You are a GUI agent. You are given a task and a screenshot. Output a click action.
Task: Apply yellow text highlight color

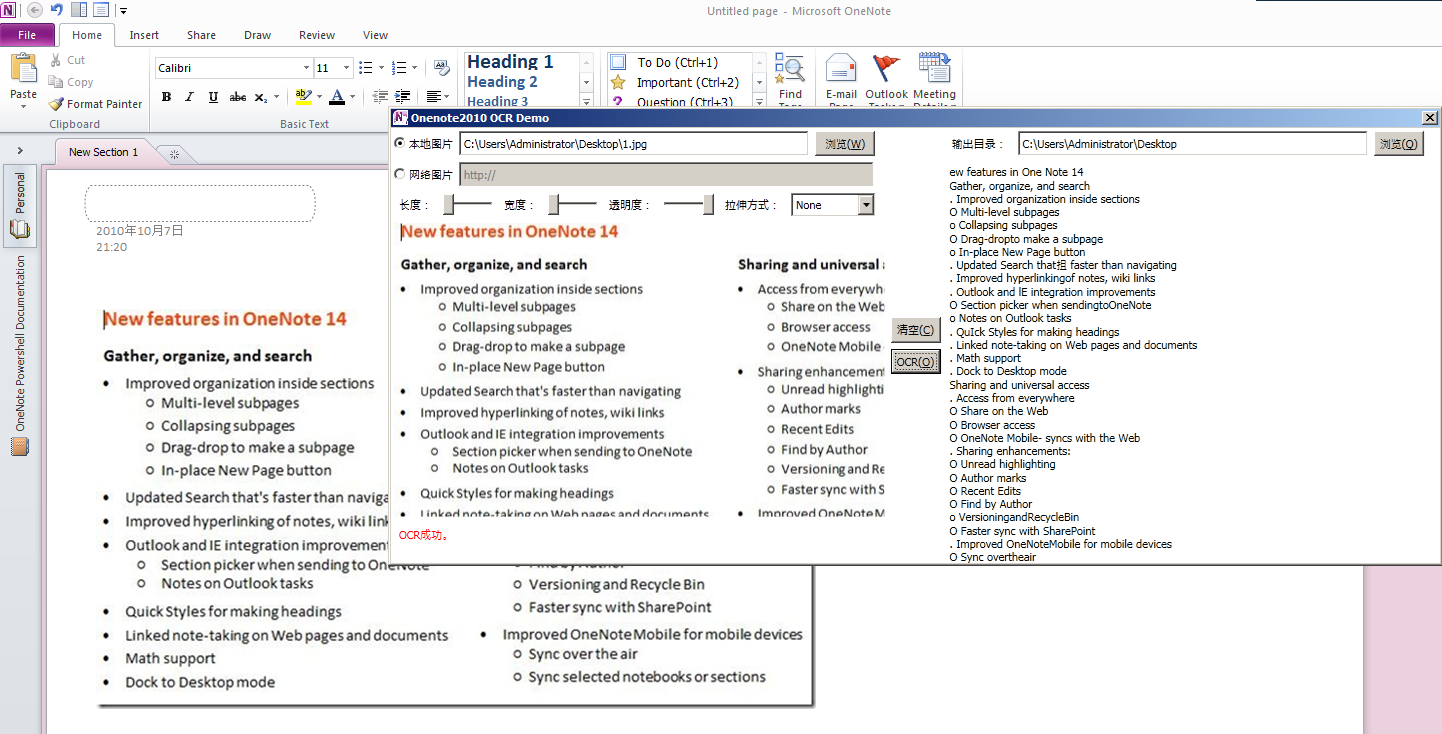point(303,97)
